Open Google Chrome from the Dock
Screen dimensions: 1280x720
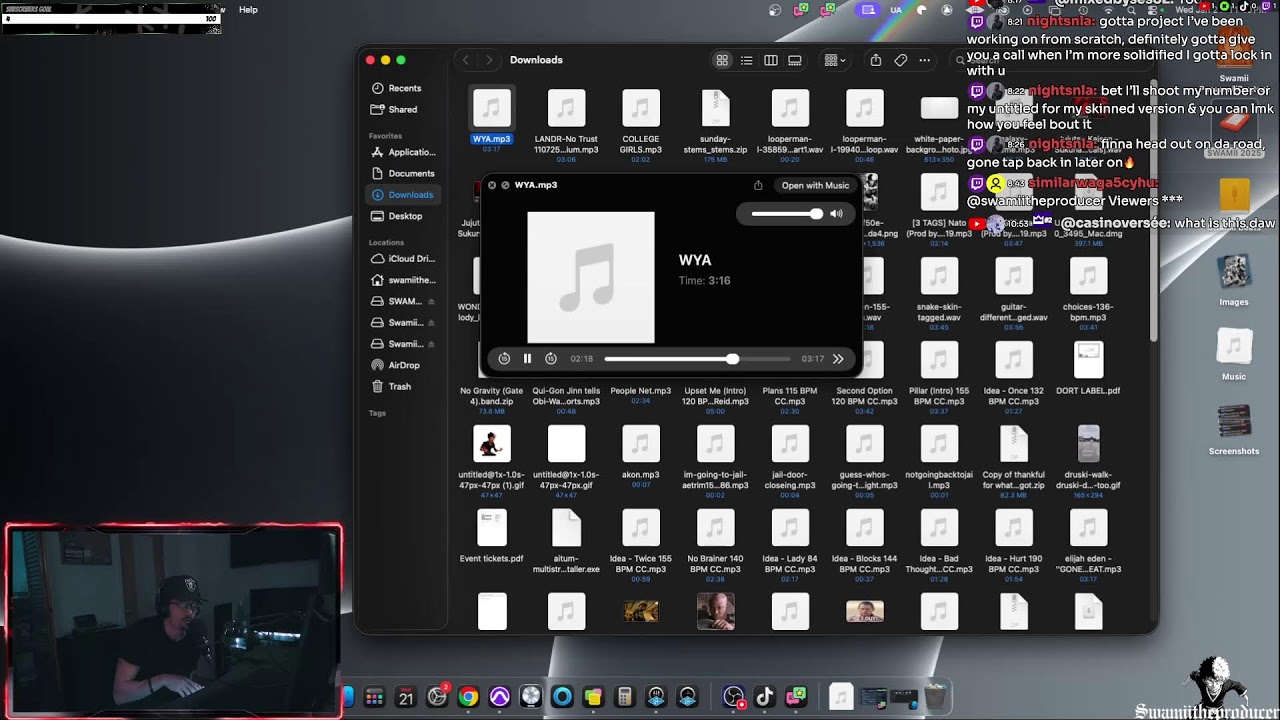pos(468,697)
